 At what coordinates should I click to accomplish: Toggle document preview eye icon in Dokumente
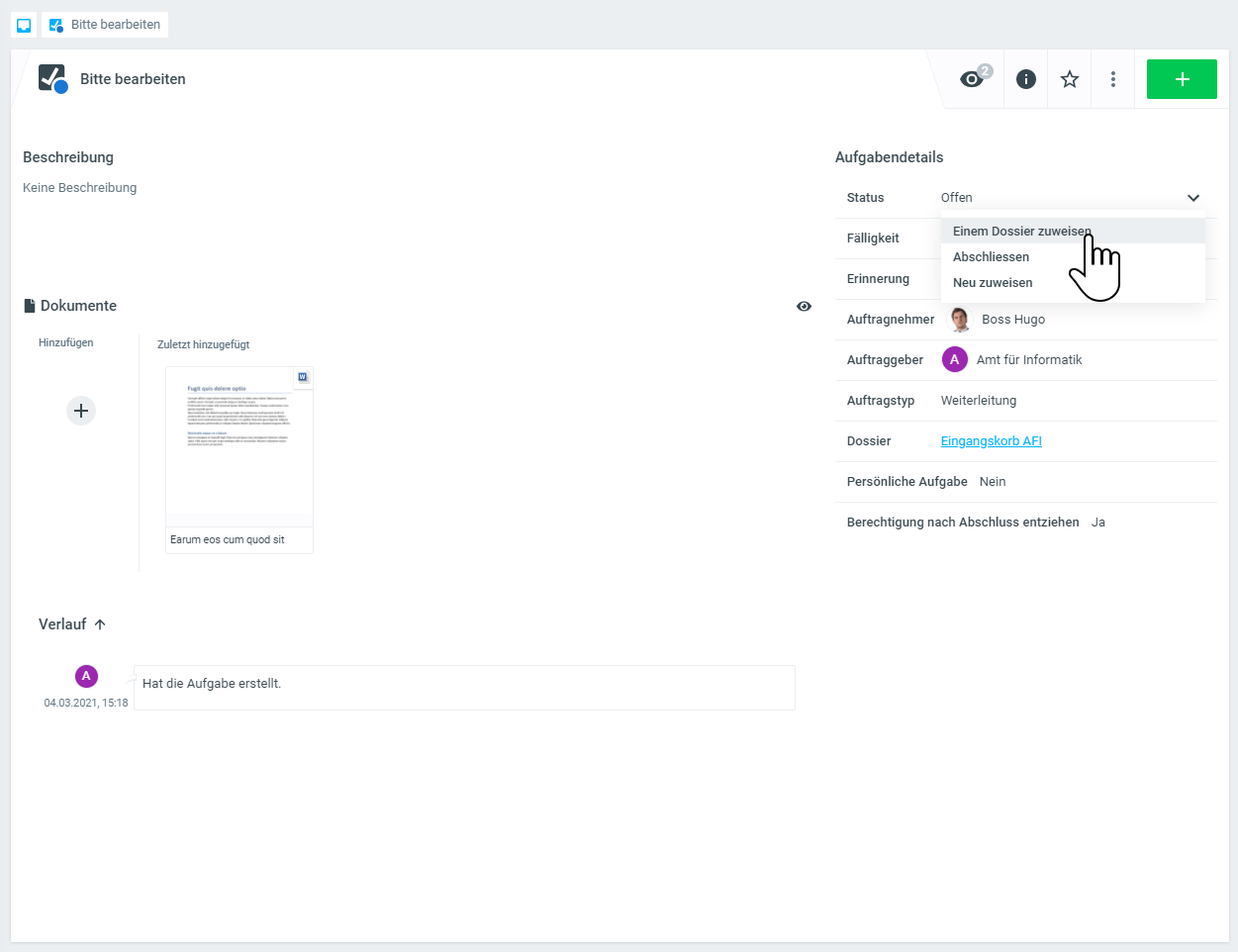tap(804, 307)
